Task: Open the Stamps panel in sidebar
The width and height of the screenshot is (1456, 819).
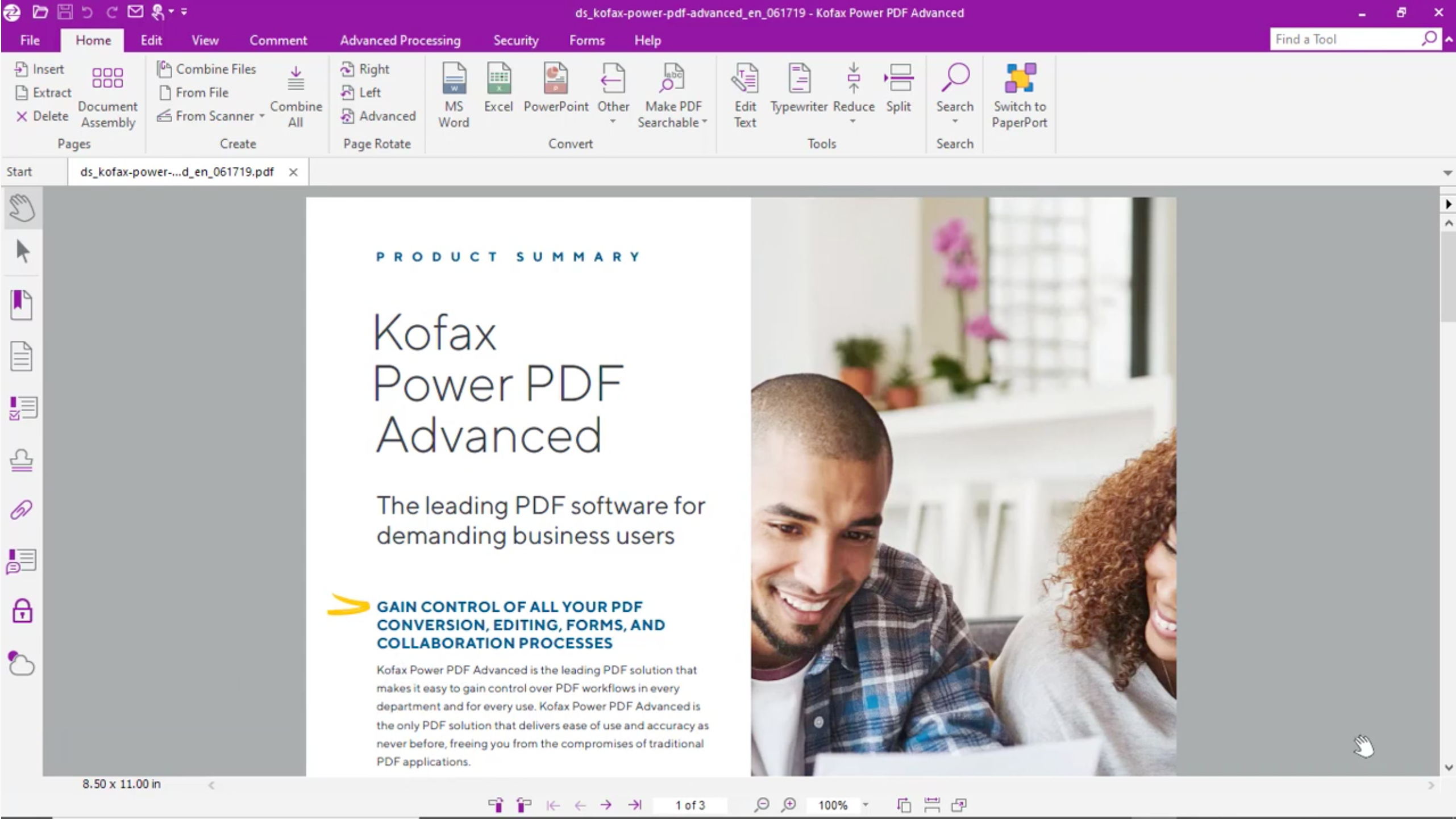Action: coord(22,459)
